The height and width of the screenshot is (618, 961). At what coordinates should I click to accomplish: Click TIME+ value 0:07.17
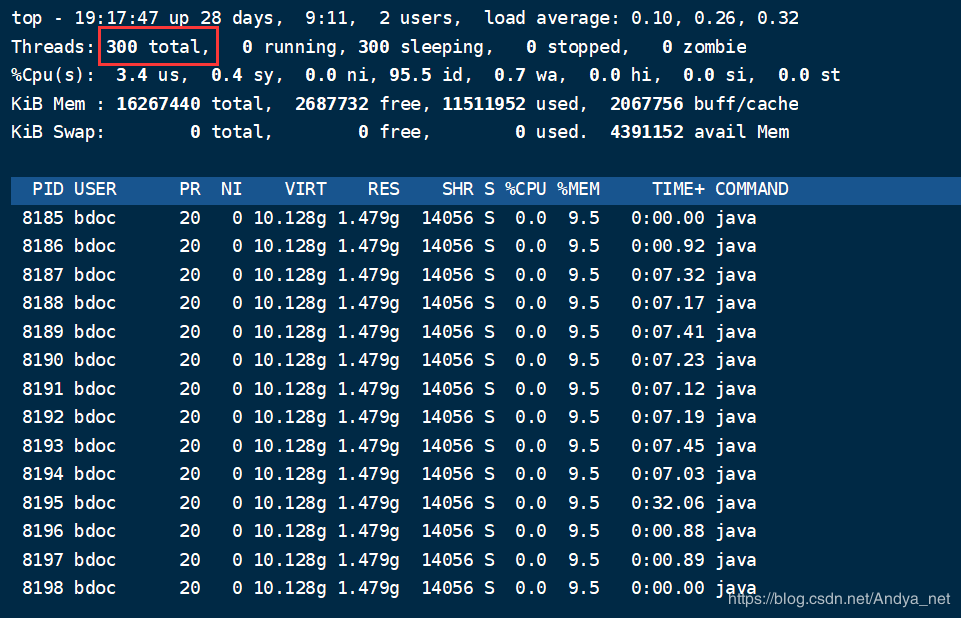point(668,303)
